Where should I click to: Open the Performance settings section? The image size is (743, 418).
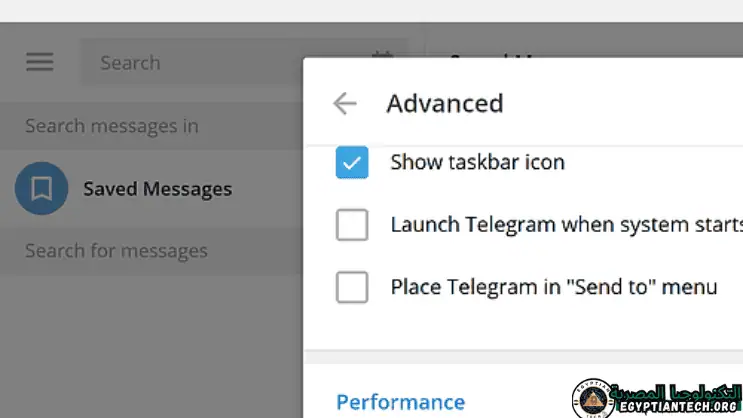click(400, 402)
